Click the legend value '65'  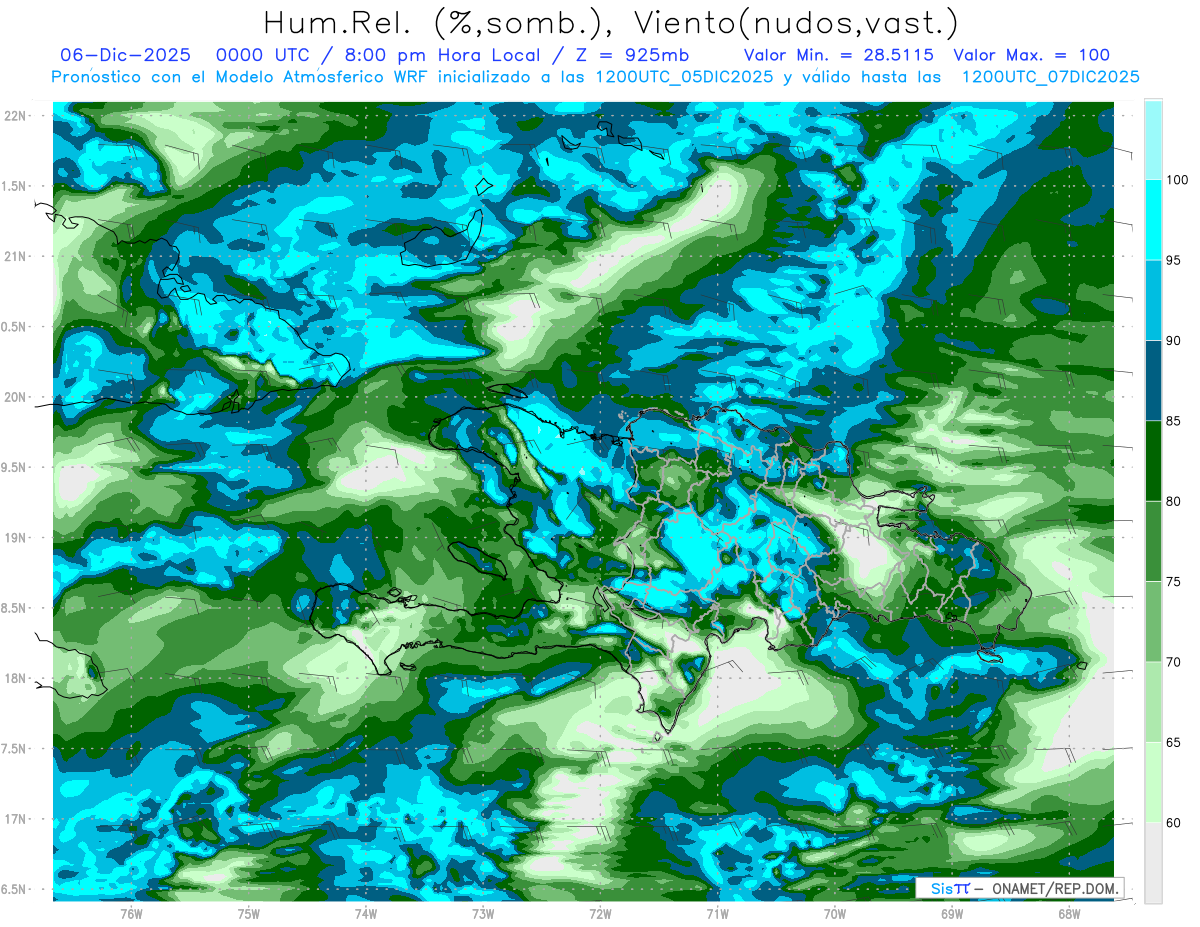click(1174, 742)
